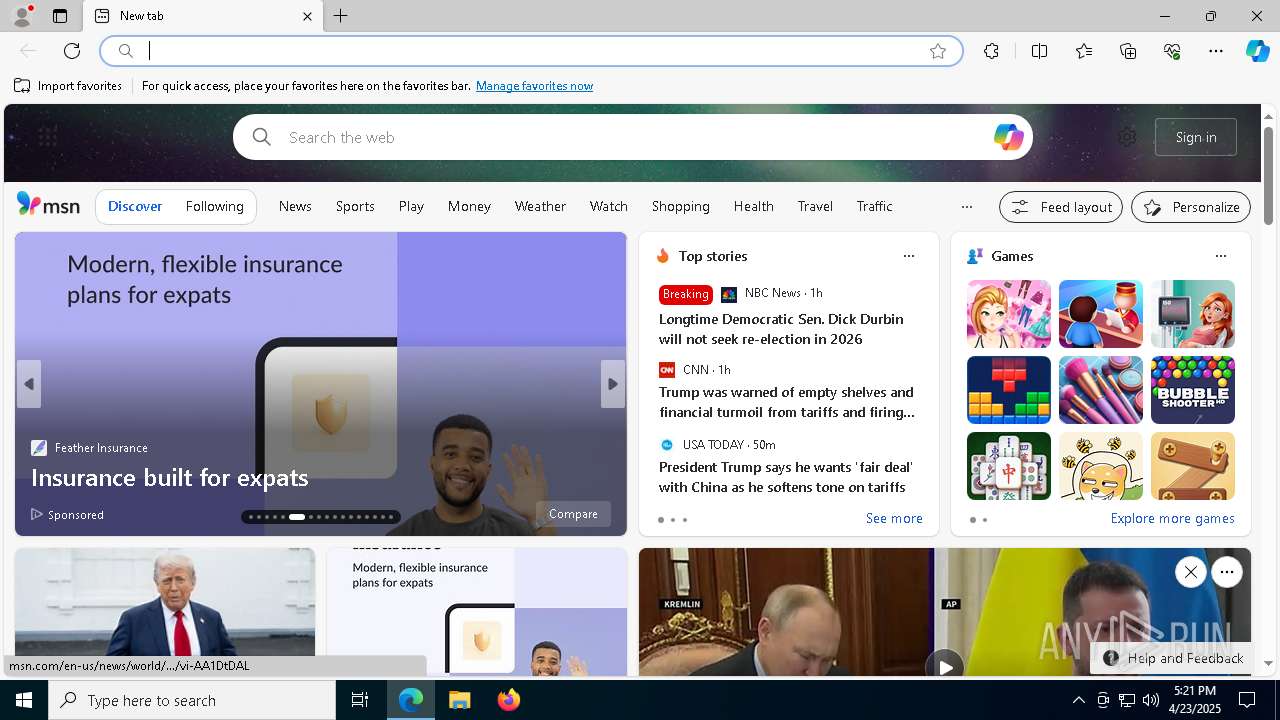This screenshot has width=1280, height=720.
Task: Open the apps grid launcher icon
Action: click(x=47, y=137)
